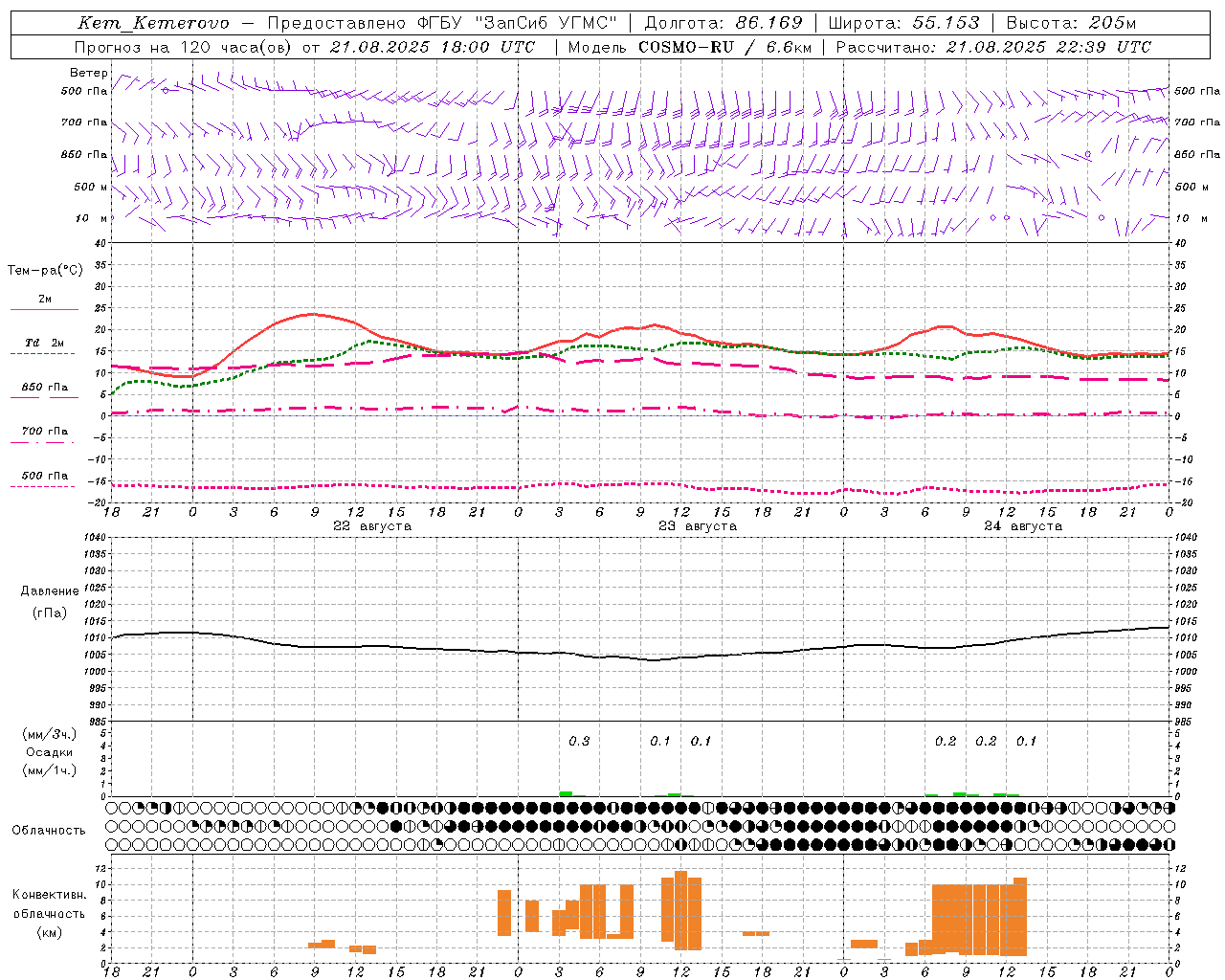Click the dashed magenta 850 гПа temperature legend line
The height and width of the screenshot is (980, 1225).
coord(44,397)
